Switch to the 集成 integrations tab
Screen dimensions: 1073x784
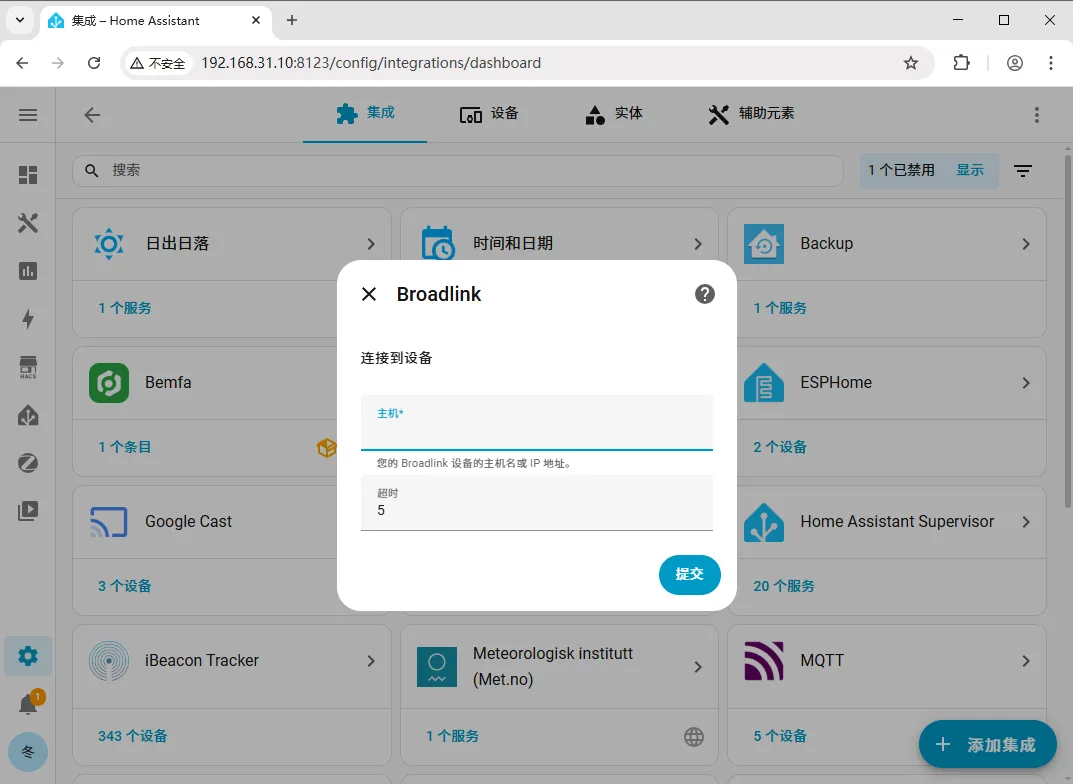coord(365,114)
